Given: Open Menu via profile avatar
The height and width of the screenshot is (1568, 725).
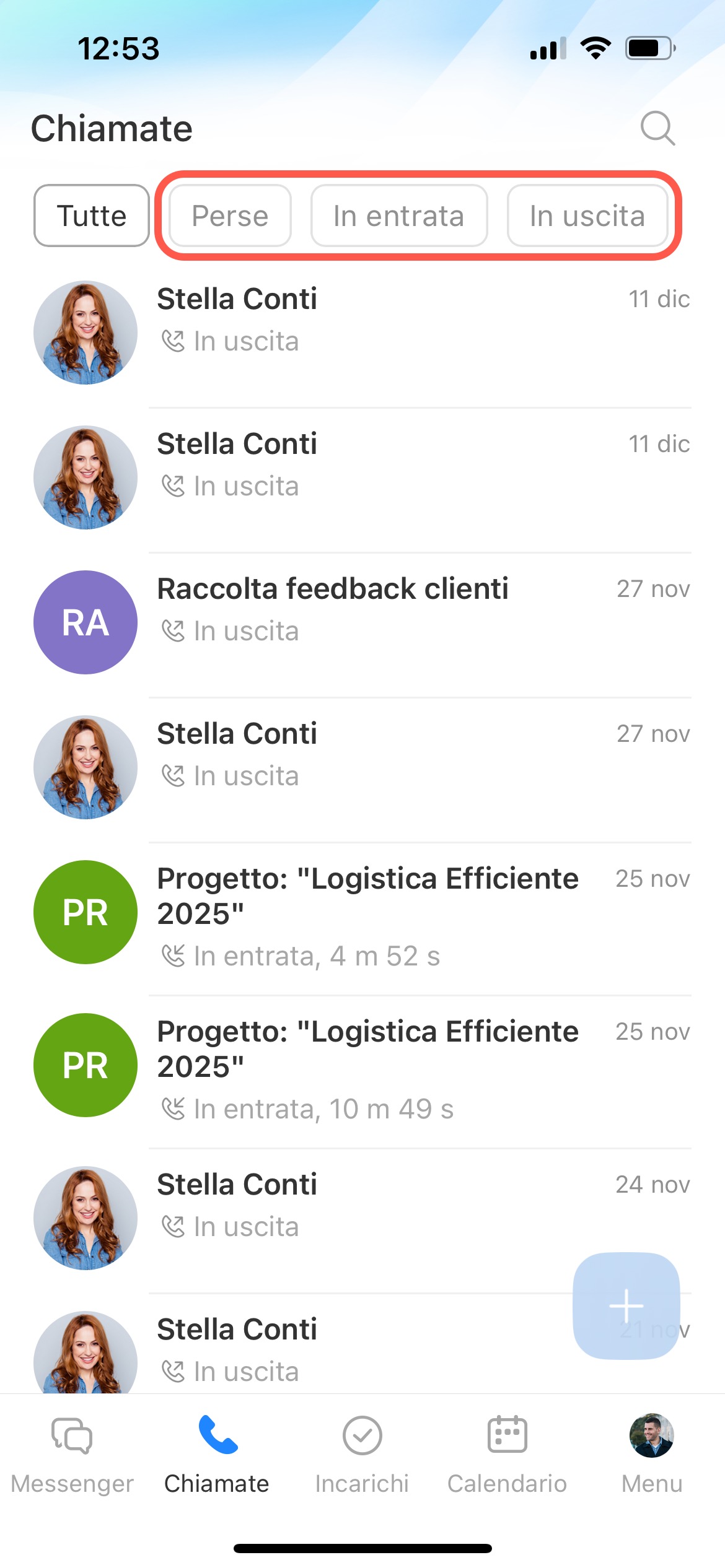Looking at the screenshot, I should (651, 1435).
